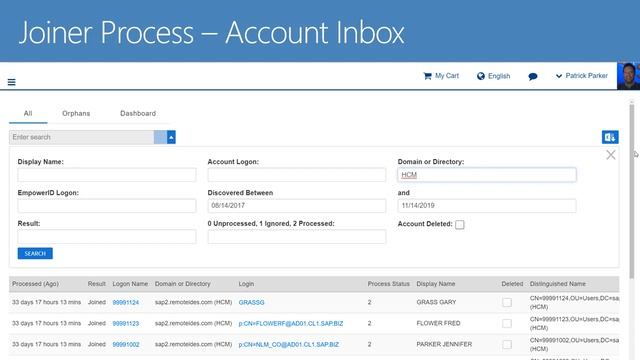The width and height of the screenshot is (640, 360).
Task: Change language from English
Action: [499, 76]
